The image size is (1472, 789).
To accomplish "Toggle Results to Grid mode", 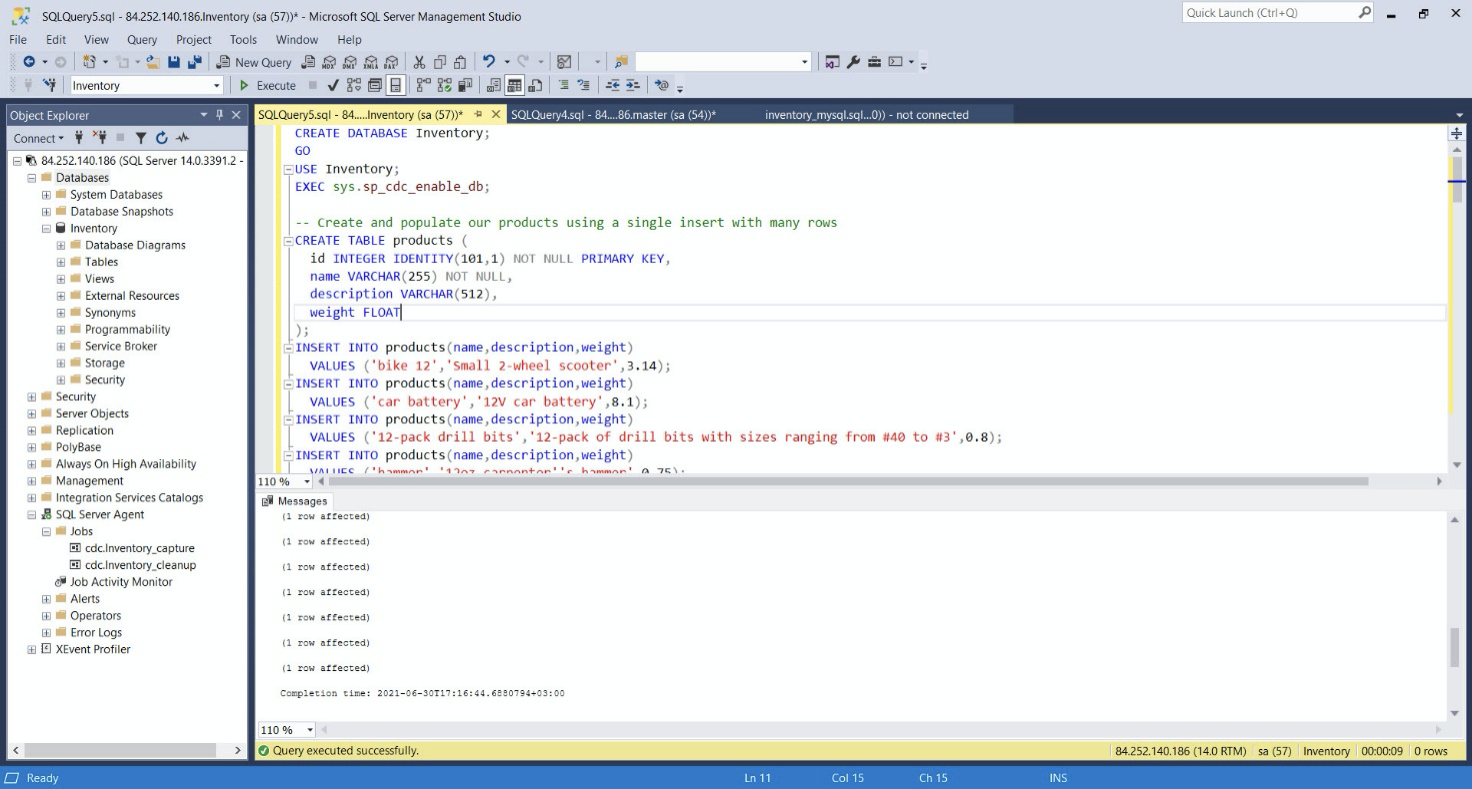I will 514,85.
